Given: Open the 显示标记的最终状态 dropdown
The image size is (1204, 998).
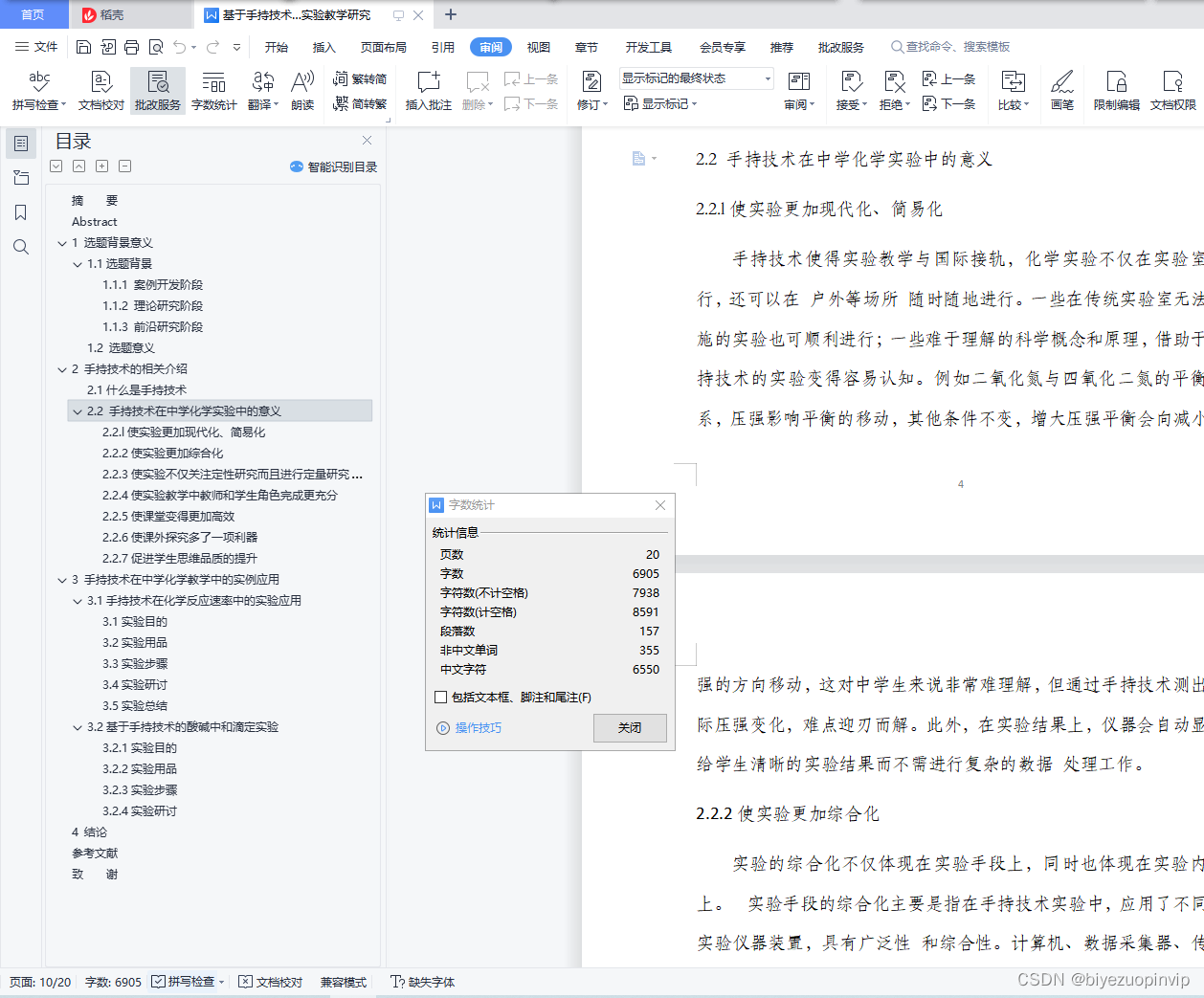Looking at the screenshot, I should pyautogui.click(x=696, y=78).
